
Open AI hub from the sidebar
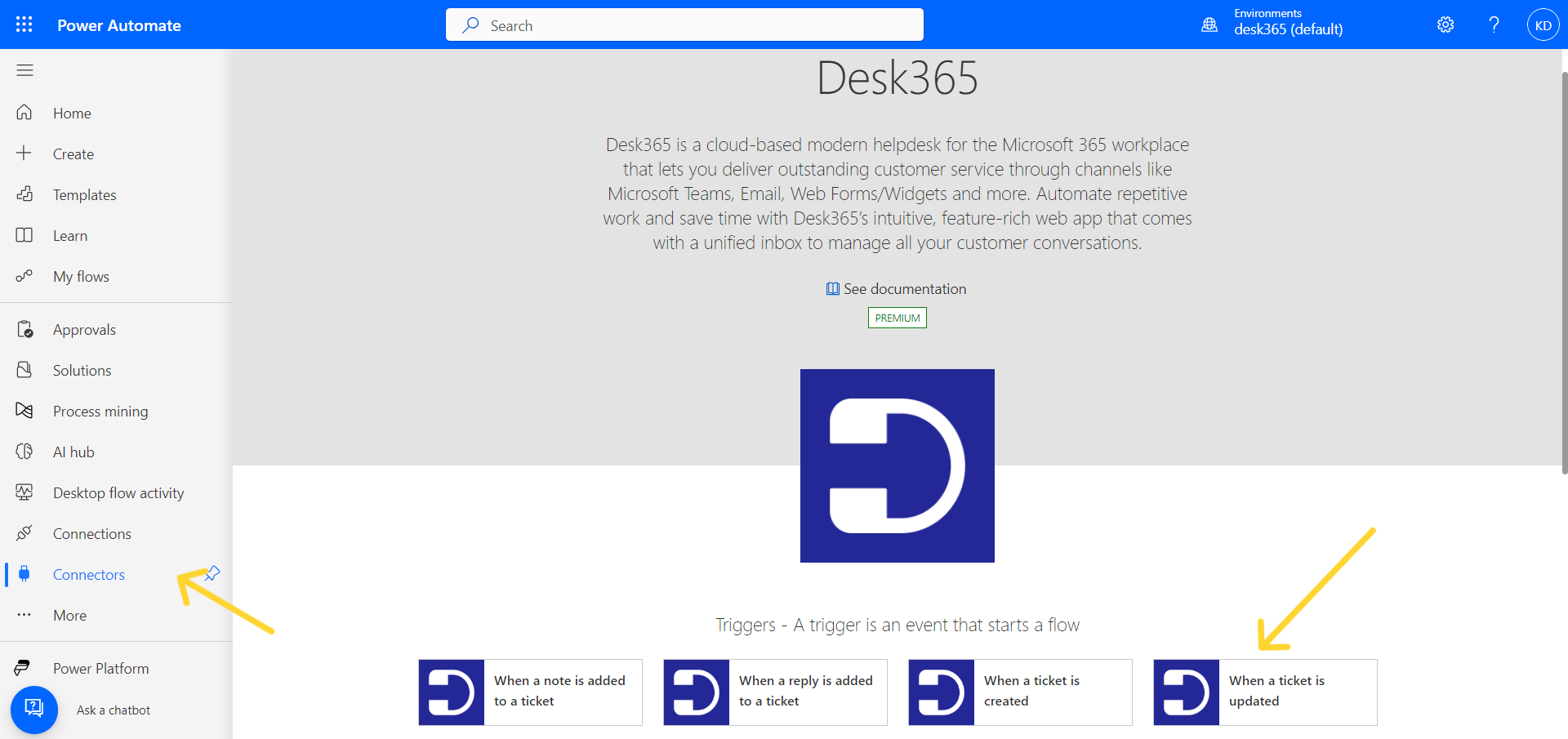[24, 451]
